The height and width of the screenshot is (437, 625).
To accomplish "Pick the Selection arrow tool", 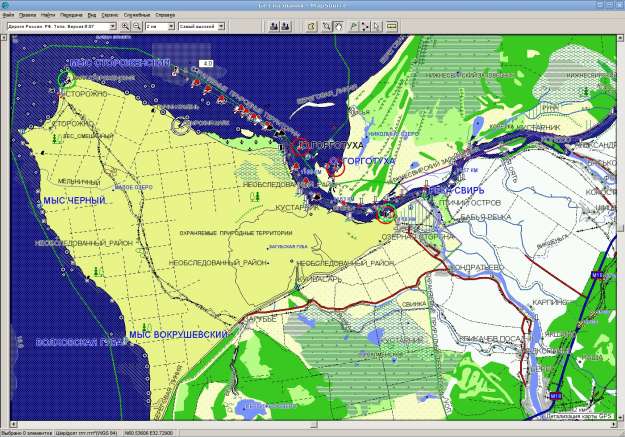I will [376, 26].
